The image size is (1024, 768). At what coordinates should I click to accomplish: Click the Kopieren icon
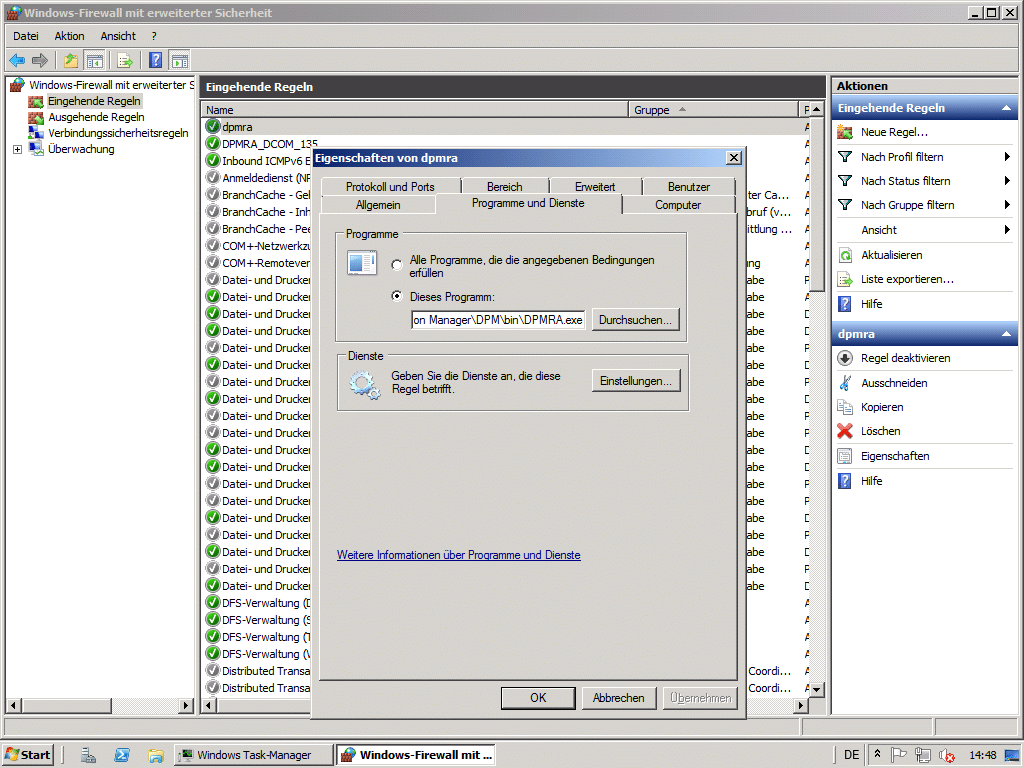[x=845, y=407]
